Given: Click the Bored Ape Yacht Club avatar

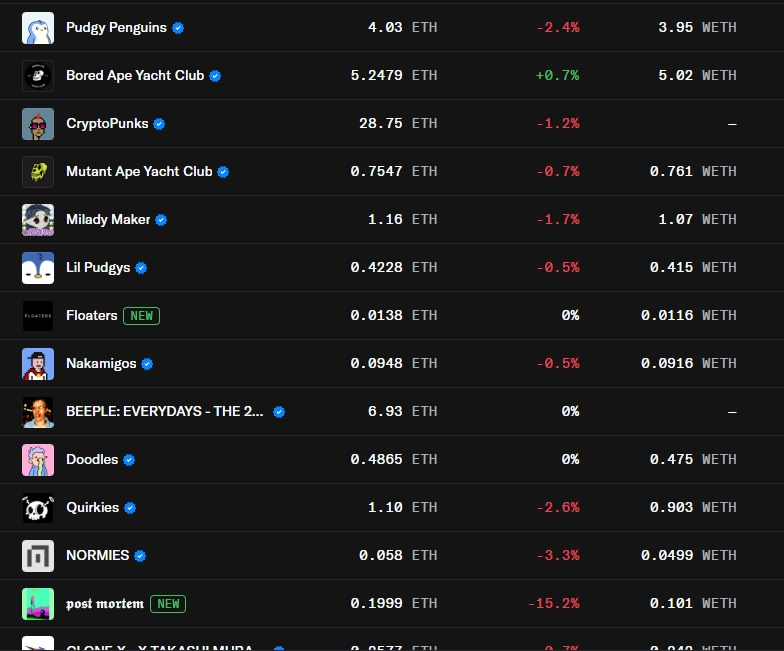Looking at the screenshot, I should click(x=38, y=76).
